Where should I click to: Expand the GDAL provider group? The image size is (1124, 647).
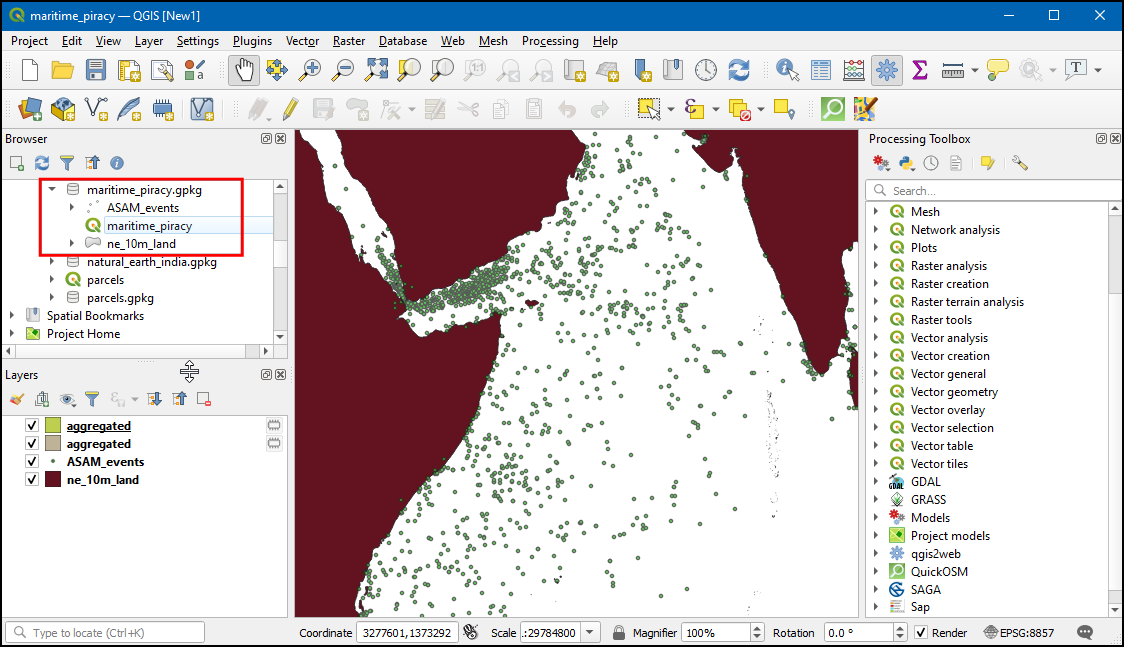876,481
